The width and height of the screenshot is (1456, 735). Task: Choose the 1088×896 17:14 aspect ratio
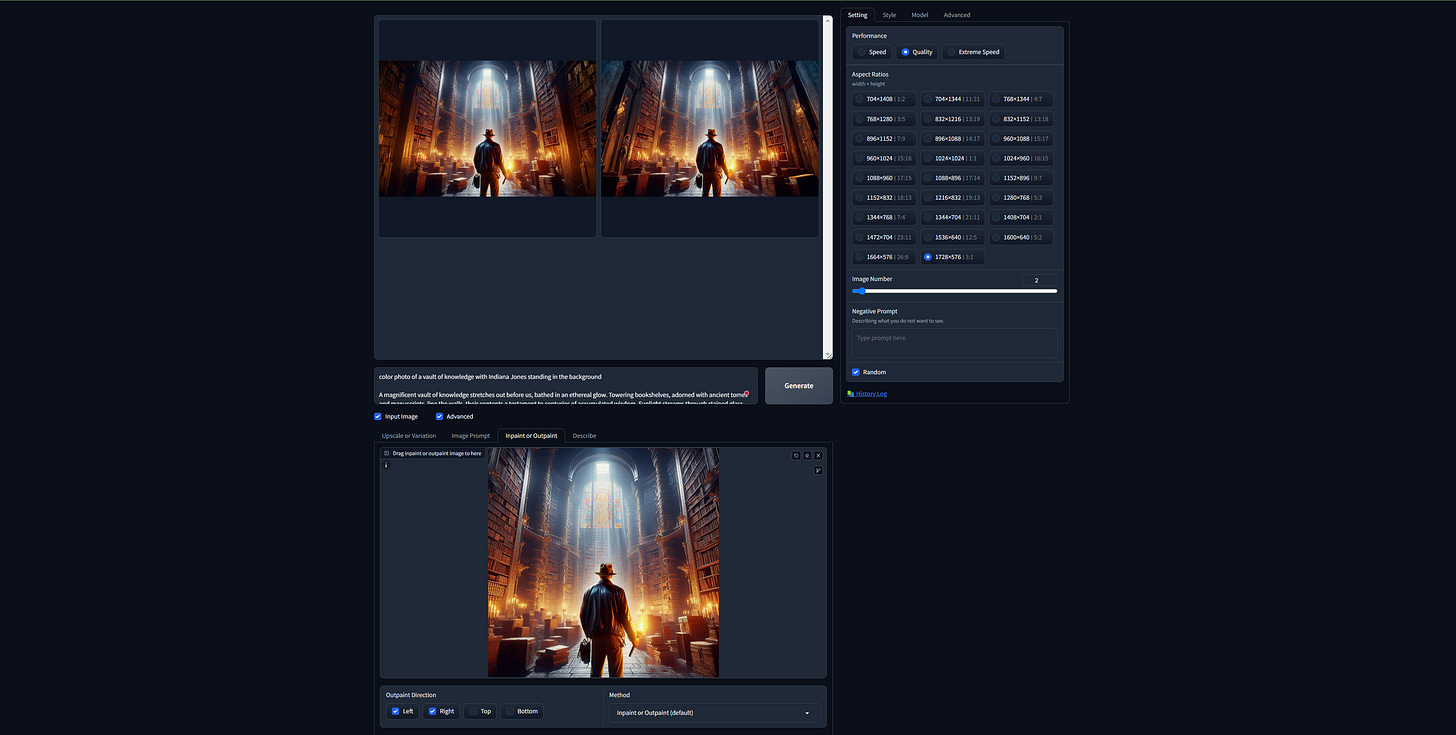coord(952,178)
